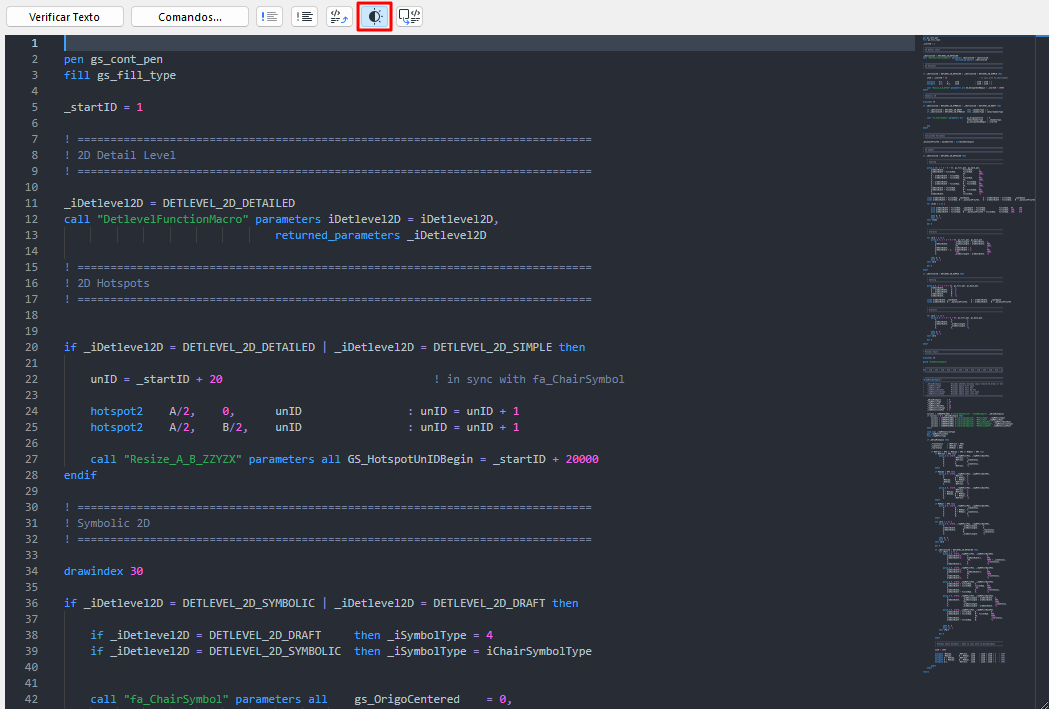
Task: Click the drawindex keyword on line 34
Action: point(94,571)
